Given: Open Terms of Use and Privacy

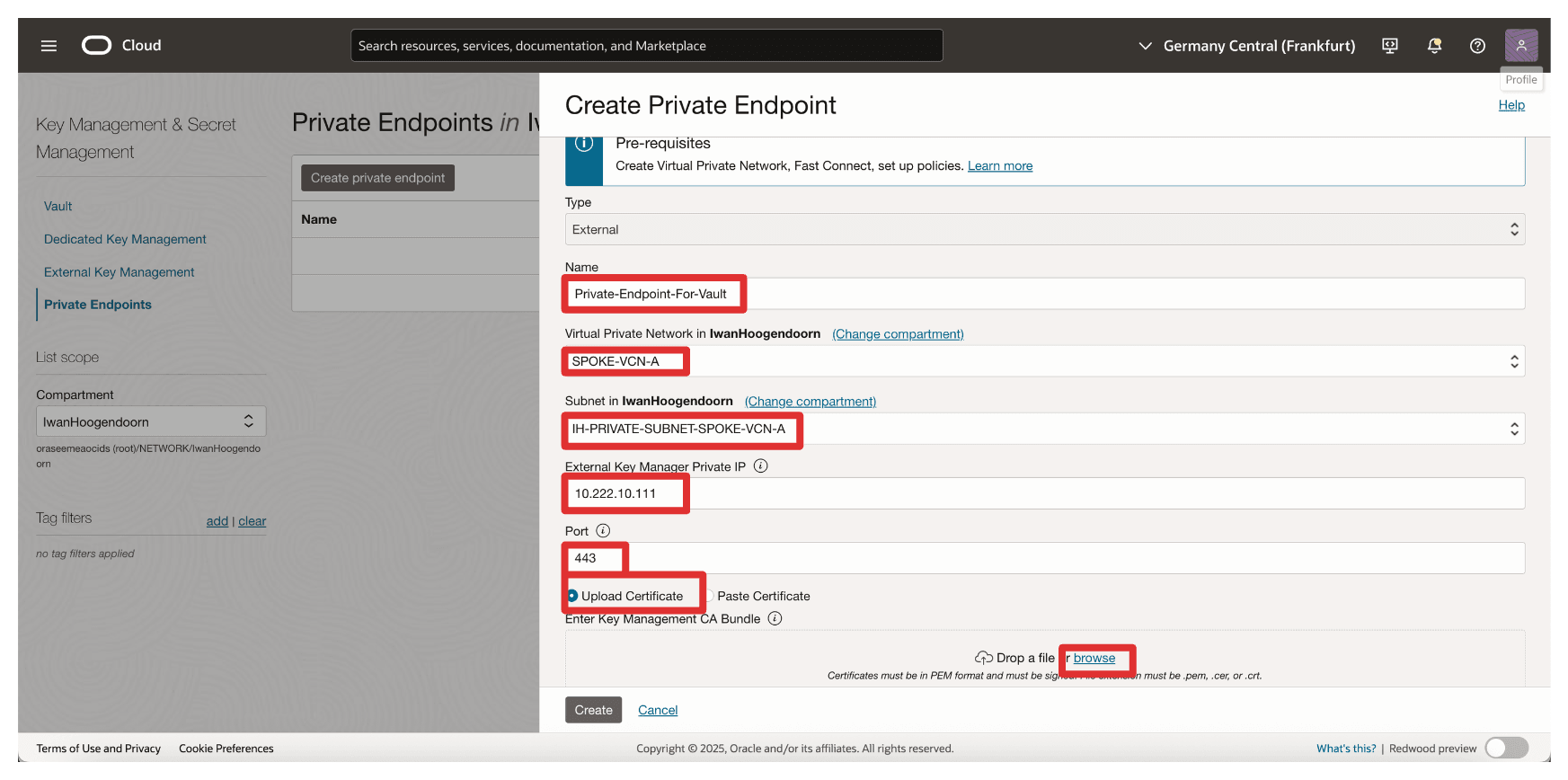Looking at the screenshot, I should [99, 749].
